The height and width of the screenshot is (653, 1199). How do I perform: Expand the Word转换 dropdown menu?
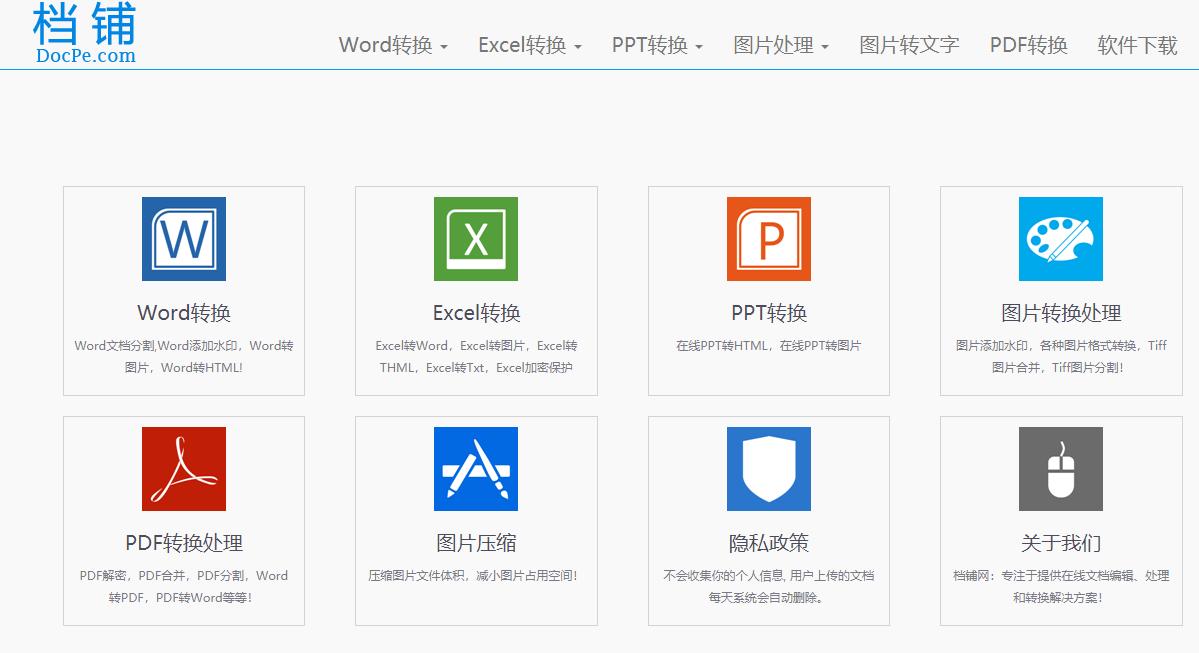click(x=392, y=45)
